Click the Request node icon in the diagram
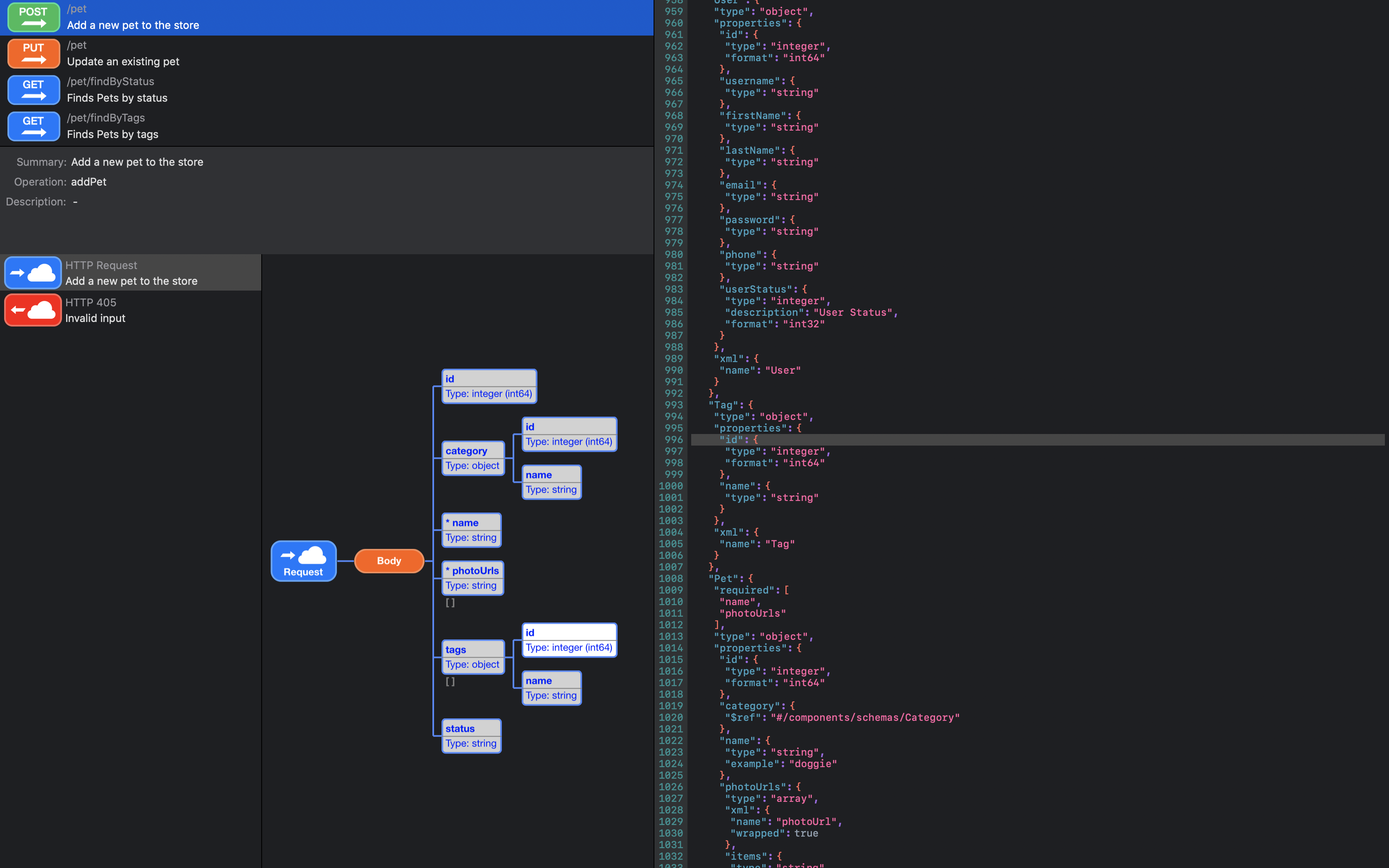 [x=303, y=560]
